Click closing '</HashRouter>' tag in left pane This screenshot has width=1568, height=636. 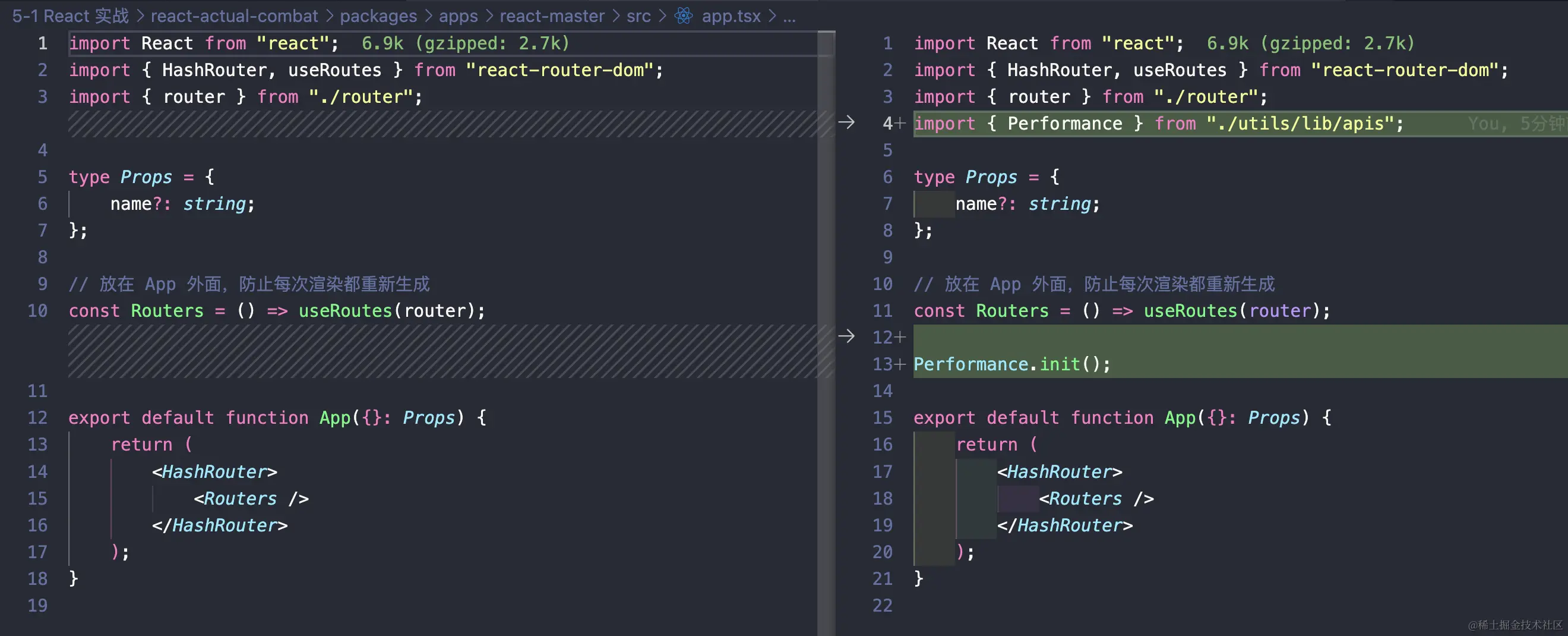(220, 525)
